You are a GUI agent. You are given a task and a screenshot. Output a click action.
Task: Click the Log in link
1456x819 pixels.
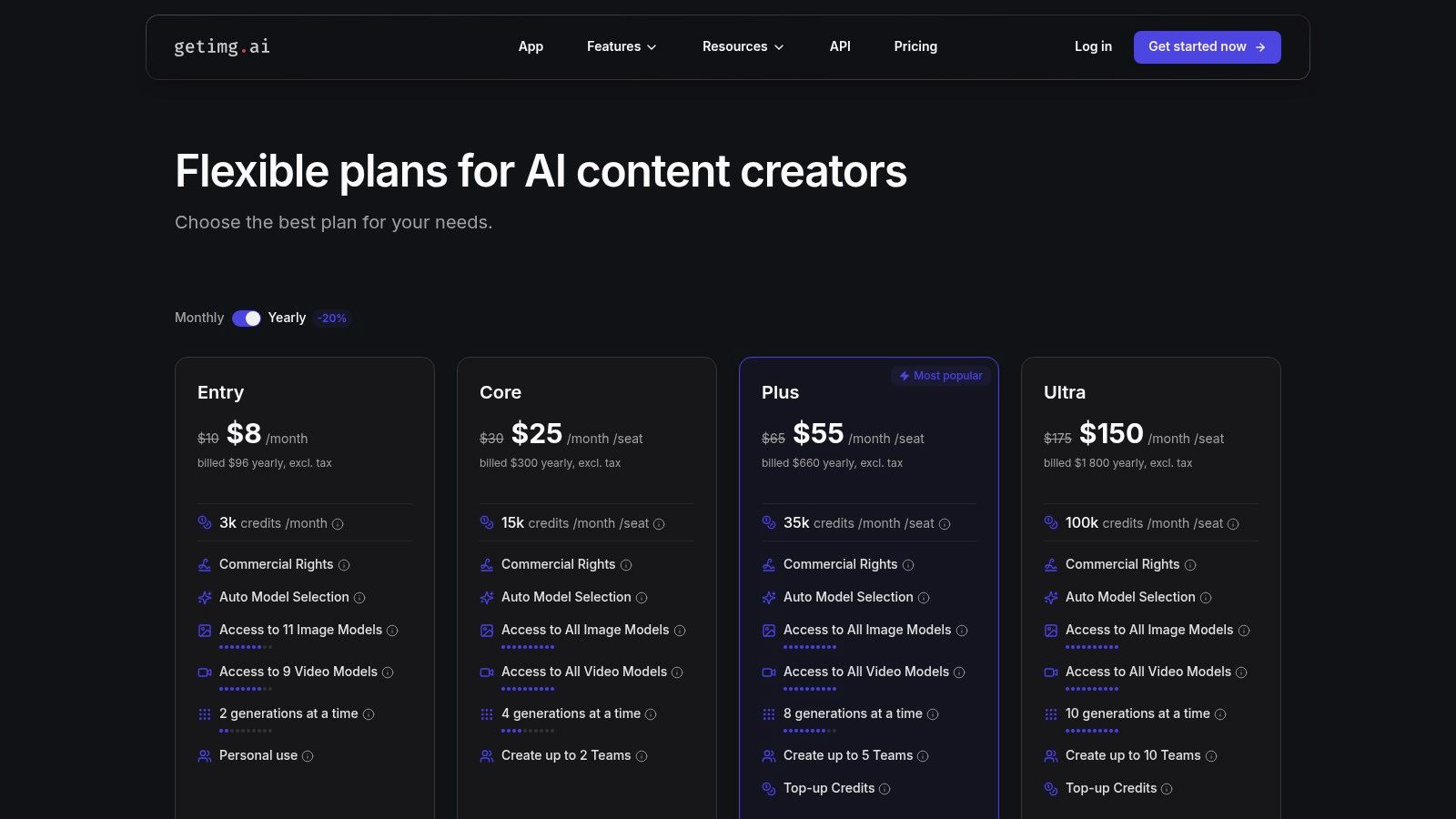[x=1093, y=46]
